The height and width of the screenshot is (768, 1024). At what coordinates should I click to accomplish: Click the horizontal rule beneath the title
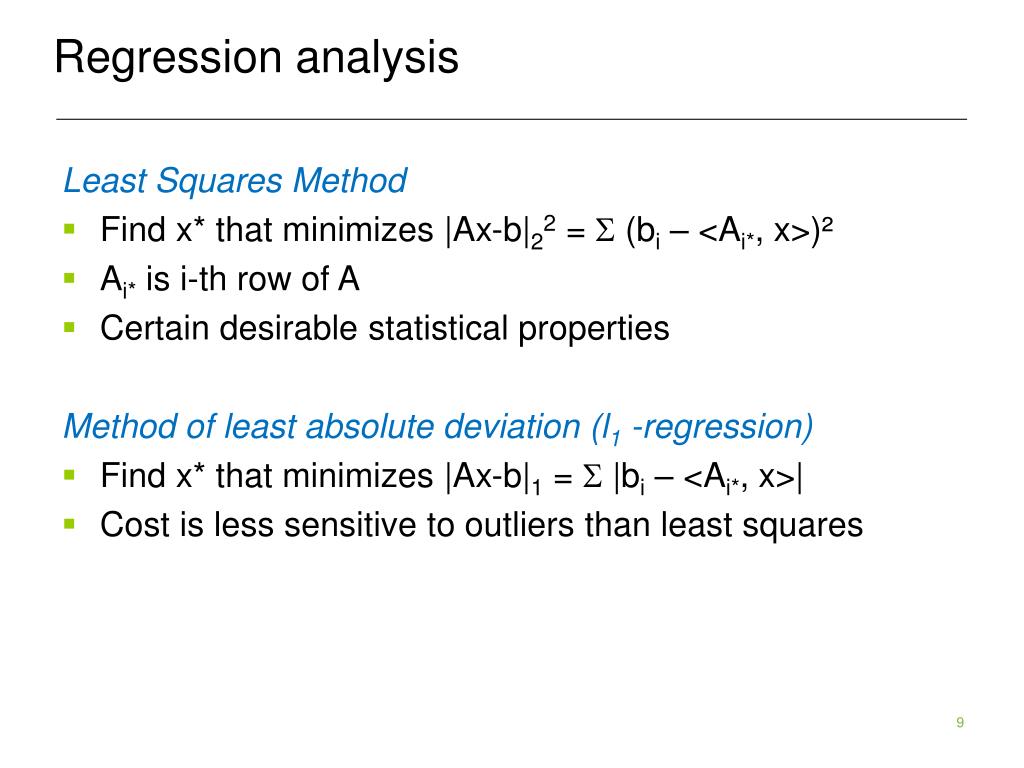click(x=511, y=120)
